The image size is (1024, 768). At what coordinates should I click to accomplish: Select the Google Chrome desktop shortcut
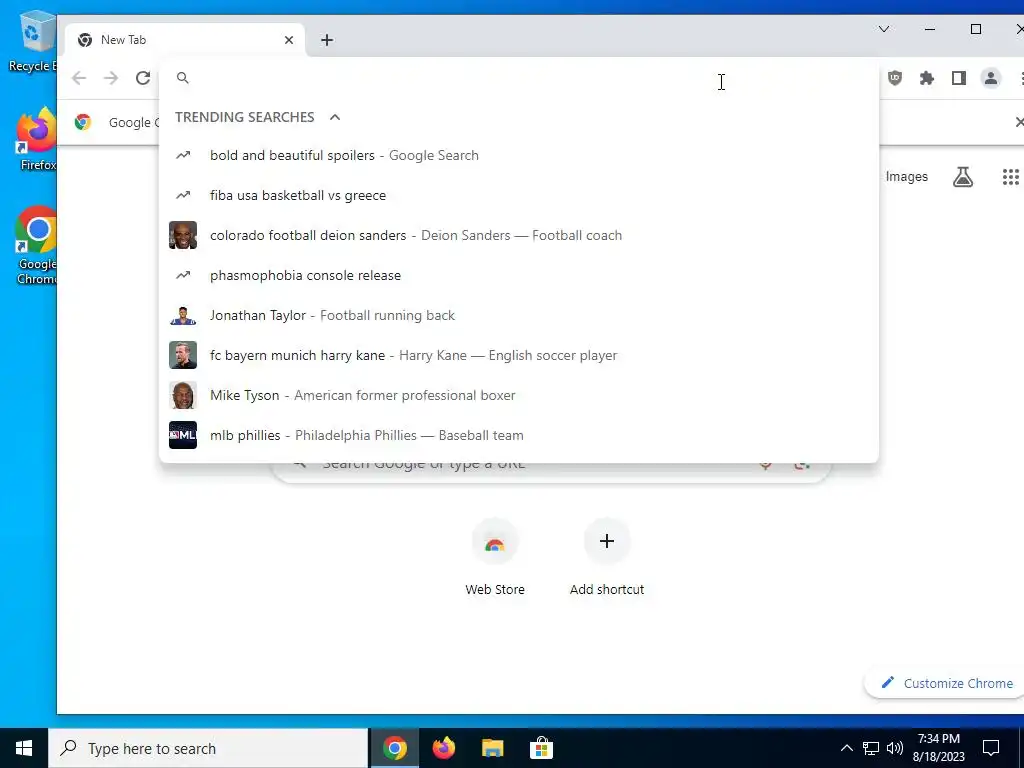click(37, 246)
